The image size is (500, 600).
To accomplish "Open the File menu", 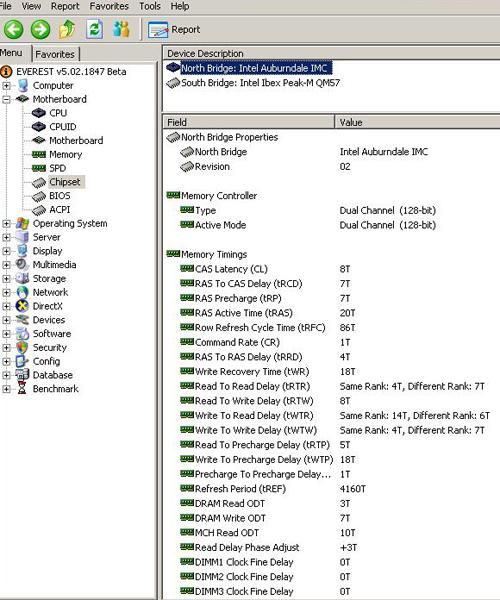I will (5, 6).
